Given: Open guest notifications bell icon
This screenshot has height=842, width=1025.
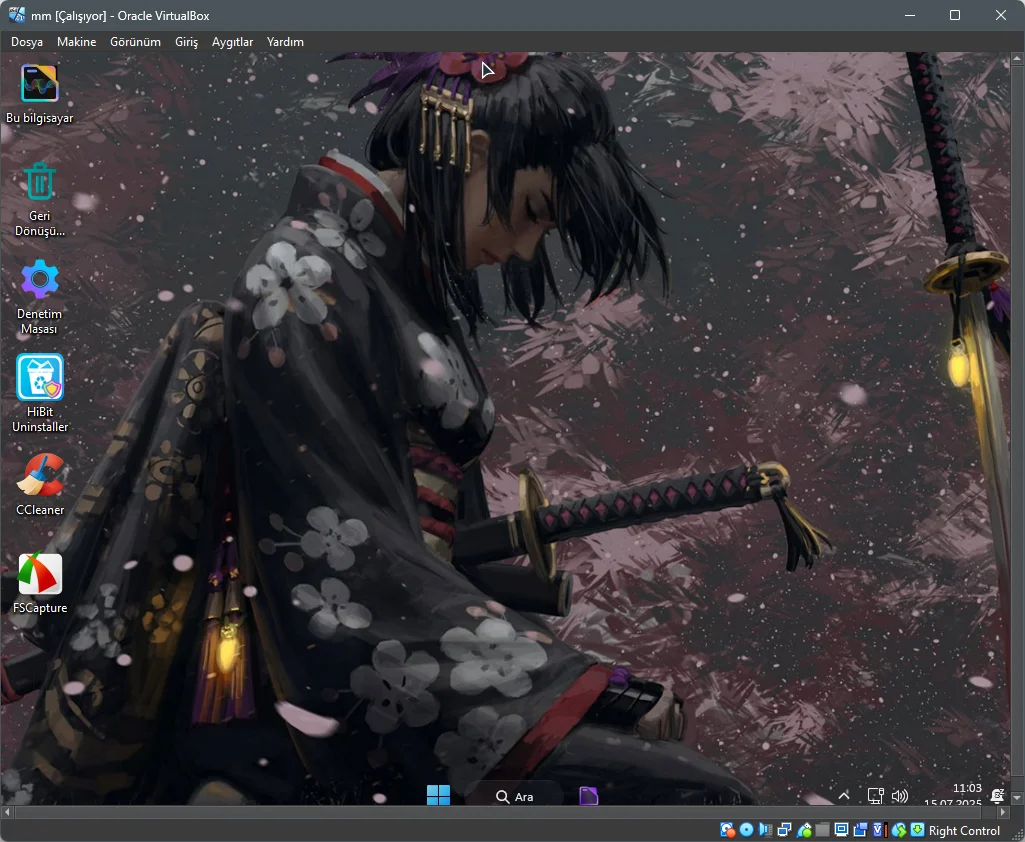Looking at the screenshot, I should coord(997,795).
